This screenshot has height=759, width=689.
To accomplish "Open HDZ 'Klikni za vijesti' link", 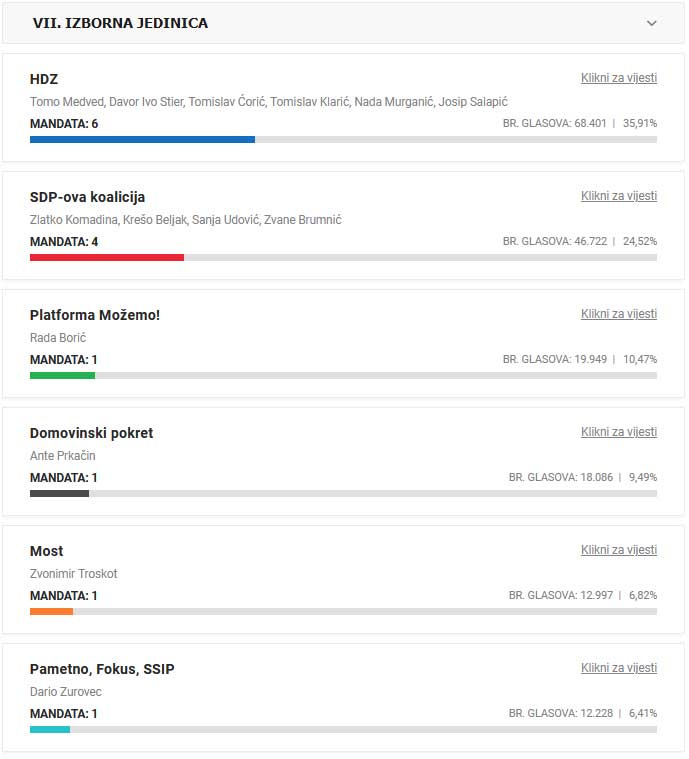I will (618, 78).
